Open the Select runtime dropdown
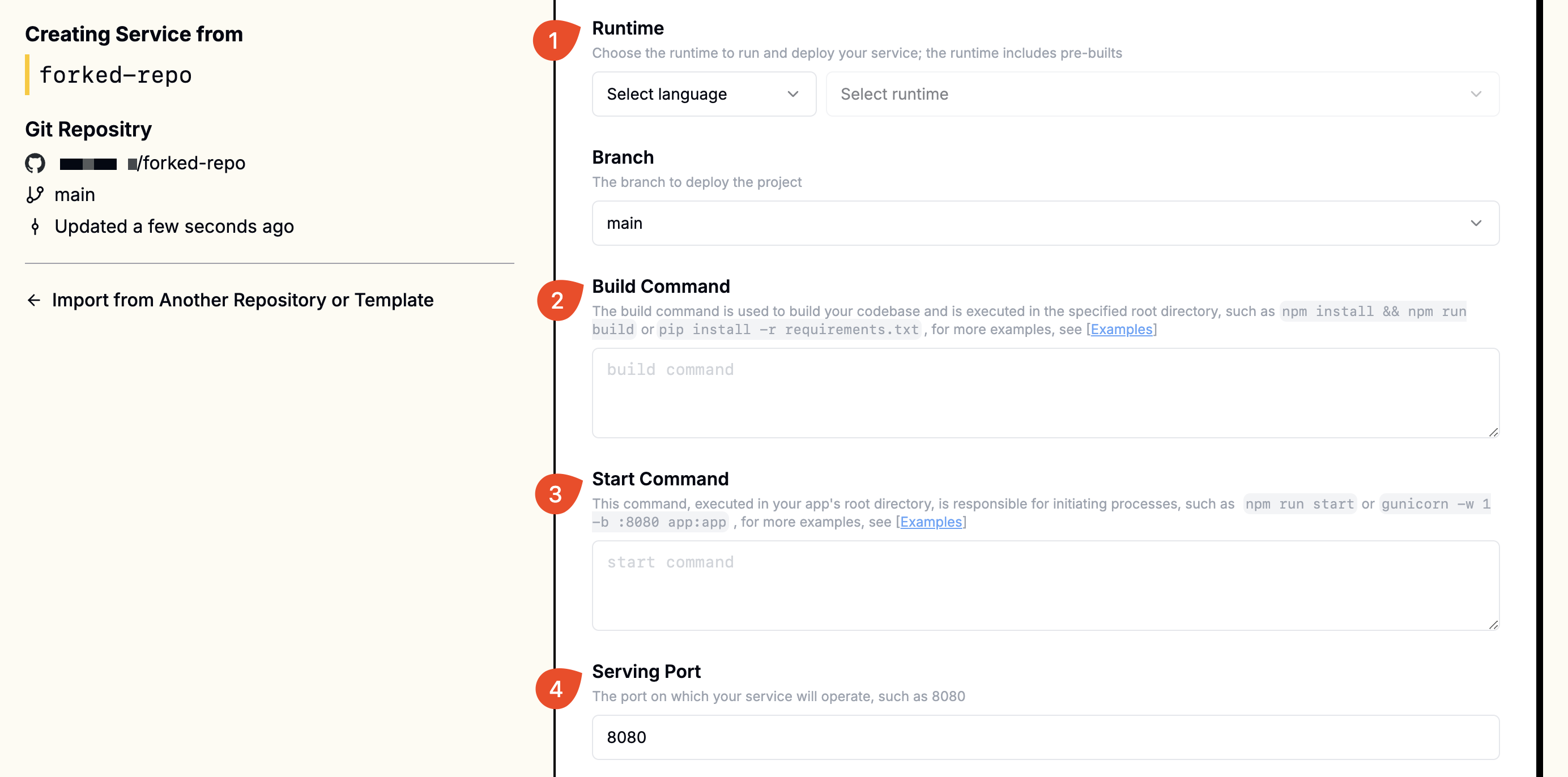 point(1161,95)
